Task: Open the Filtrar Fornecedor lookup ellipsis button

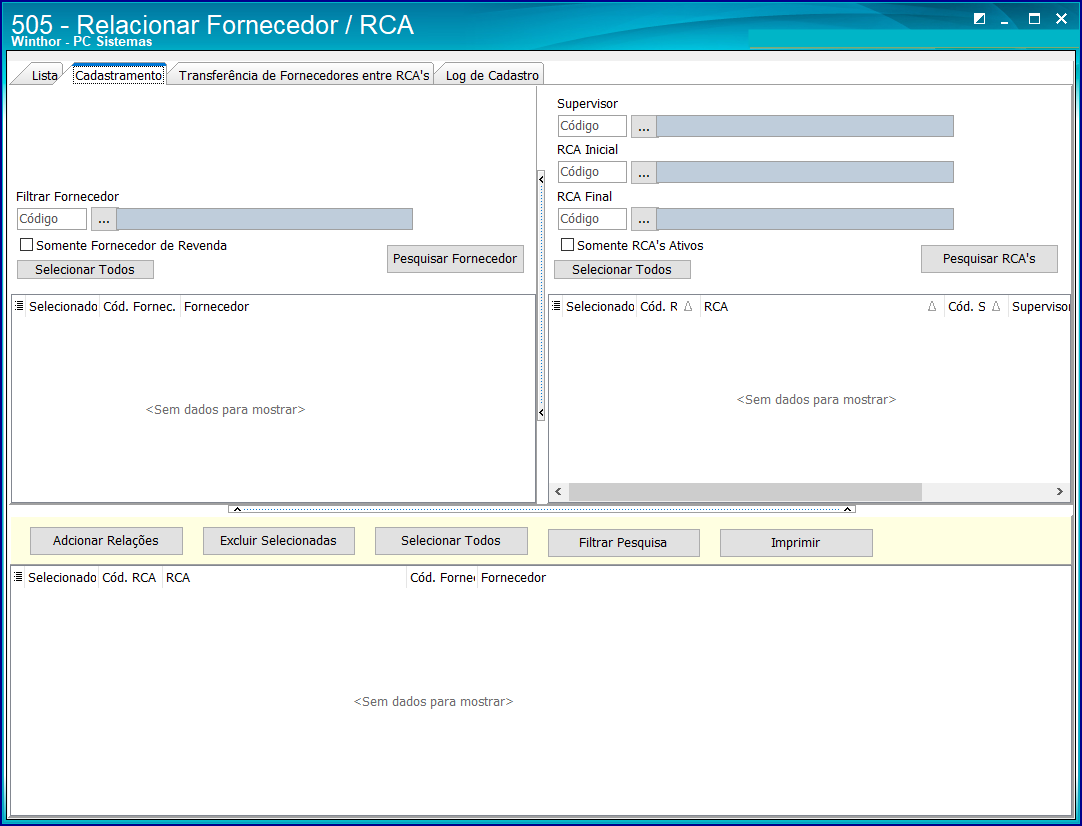Action: [x=104, y=219]
